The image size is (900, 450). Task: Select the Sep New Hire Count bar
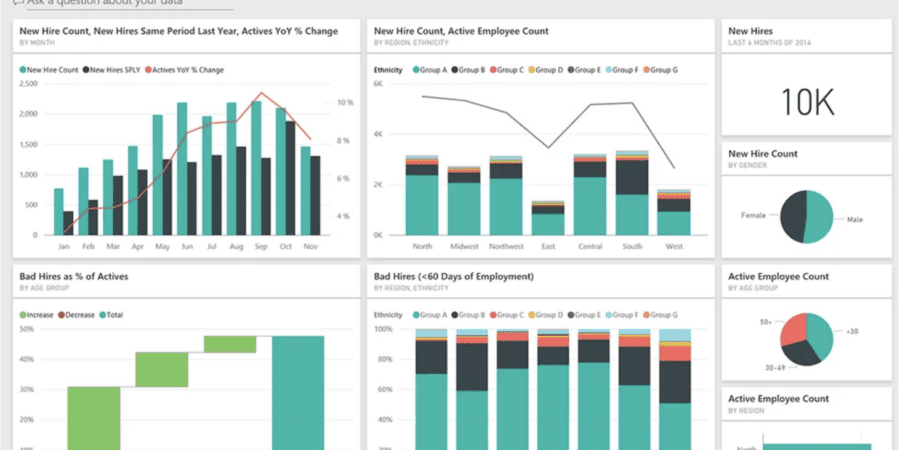point(256,168)
